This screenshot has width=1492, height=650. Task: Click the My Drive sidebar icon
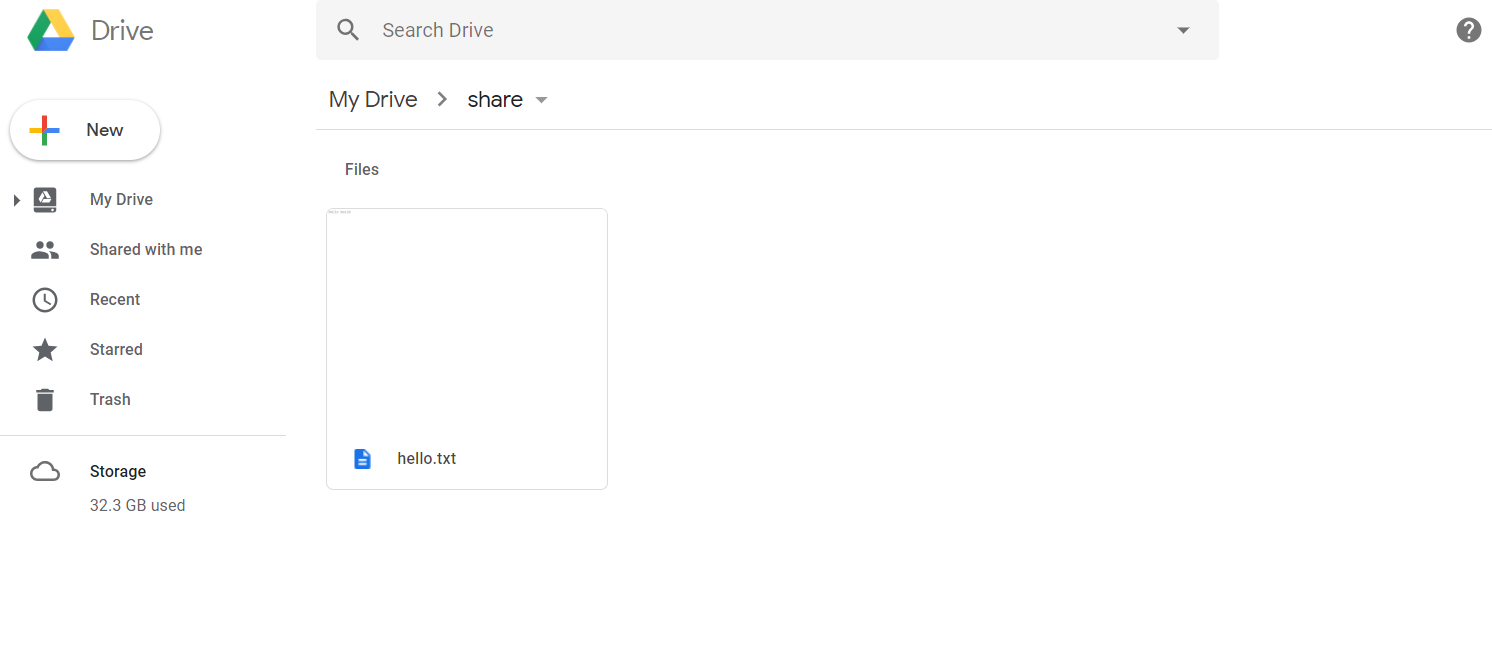tap(45, 200)
